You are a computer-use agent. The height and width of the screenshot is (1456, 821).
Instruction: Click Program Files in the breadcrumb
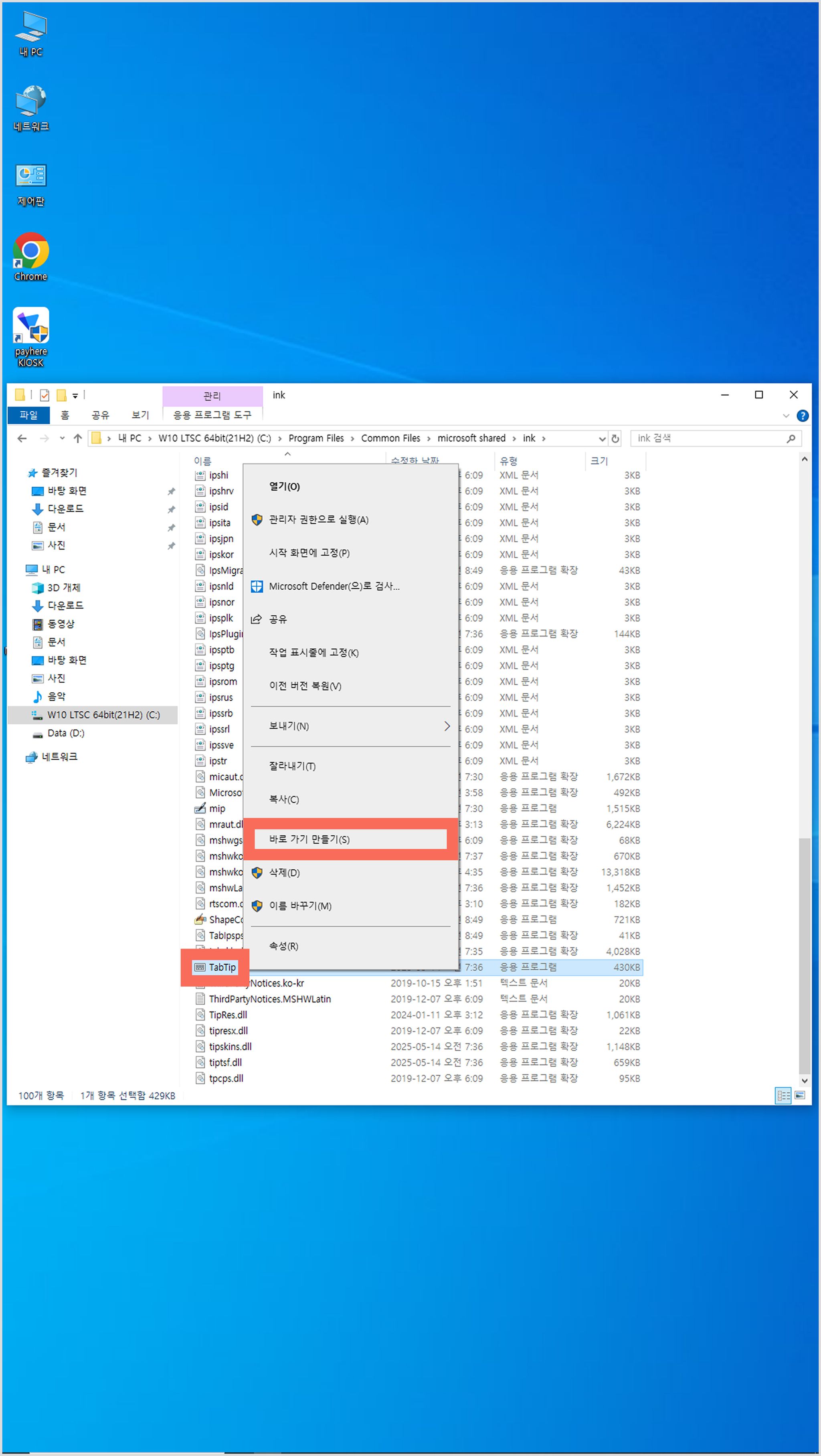(x=316, y=438)
